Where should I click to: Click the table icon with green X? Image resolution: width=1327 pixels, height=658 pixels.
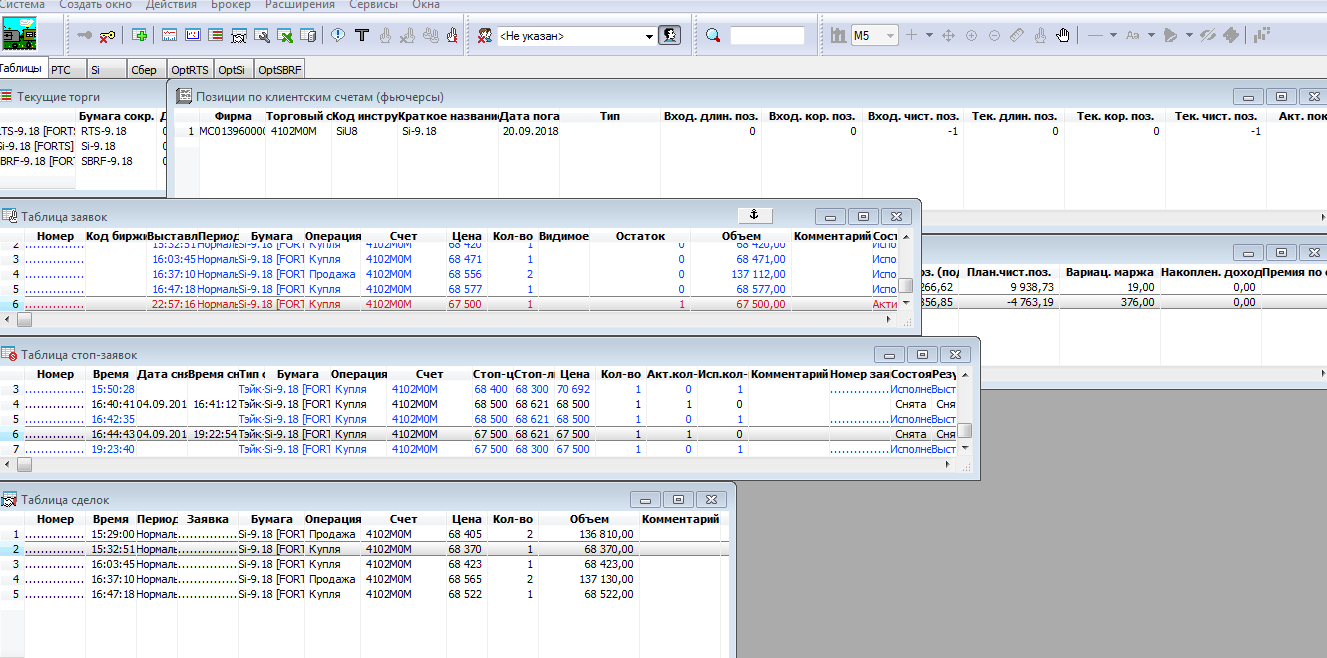click(x=285, y=36)
